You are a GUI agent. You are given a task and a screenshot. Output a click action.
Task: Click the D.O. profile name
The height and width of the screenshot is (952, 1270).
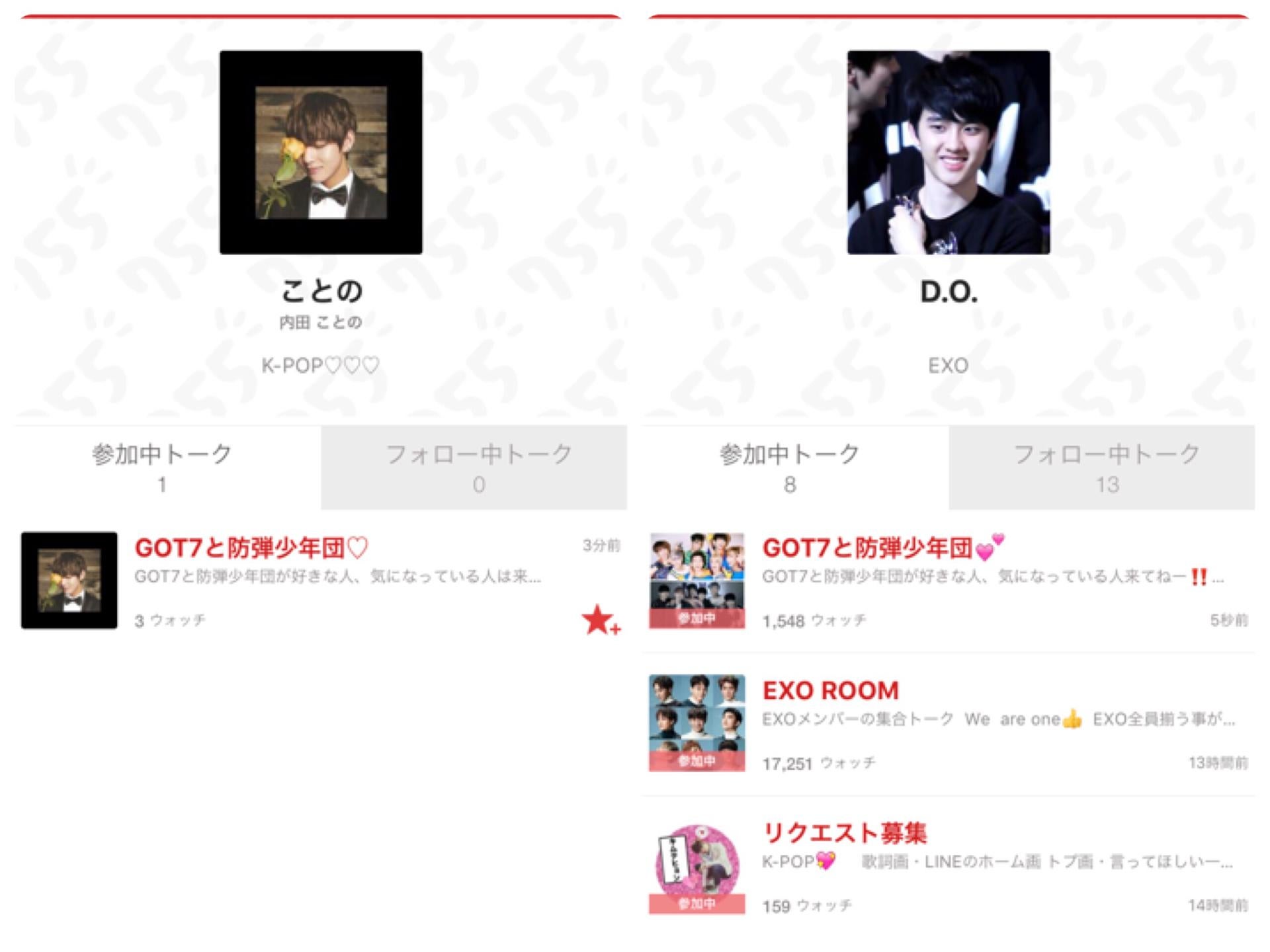[x=949, y=292]
